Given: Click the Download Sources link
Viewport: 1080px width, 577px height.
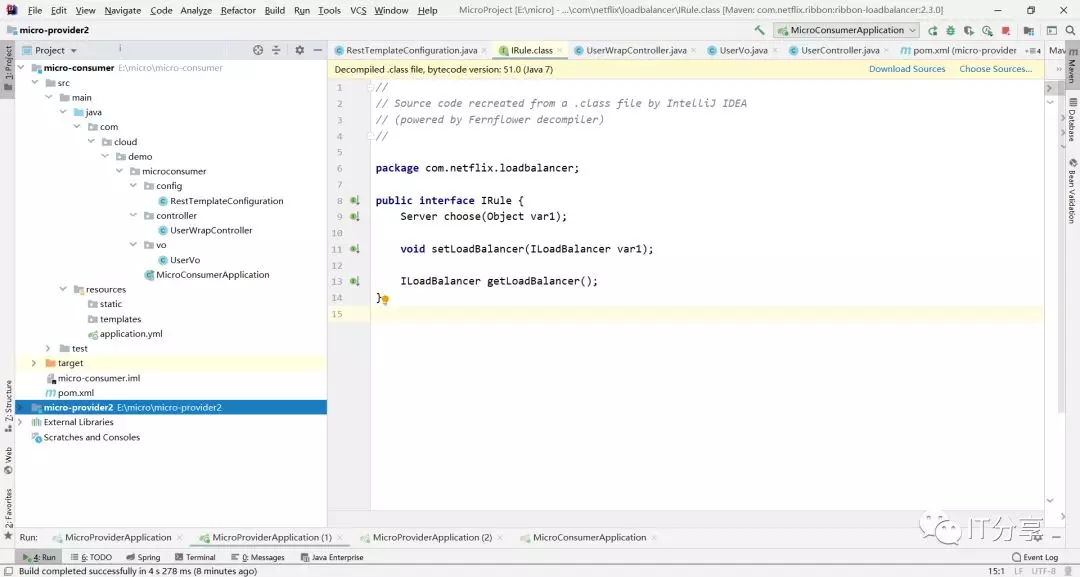Looking at the screenshot, I should click(906, 69).
